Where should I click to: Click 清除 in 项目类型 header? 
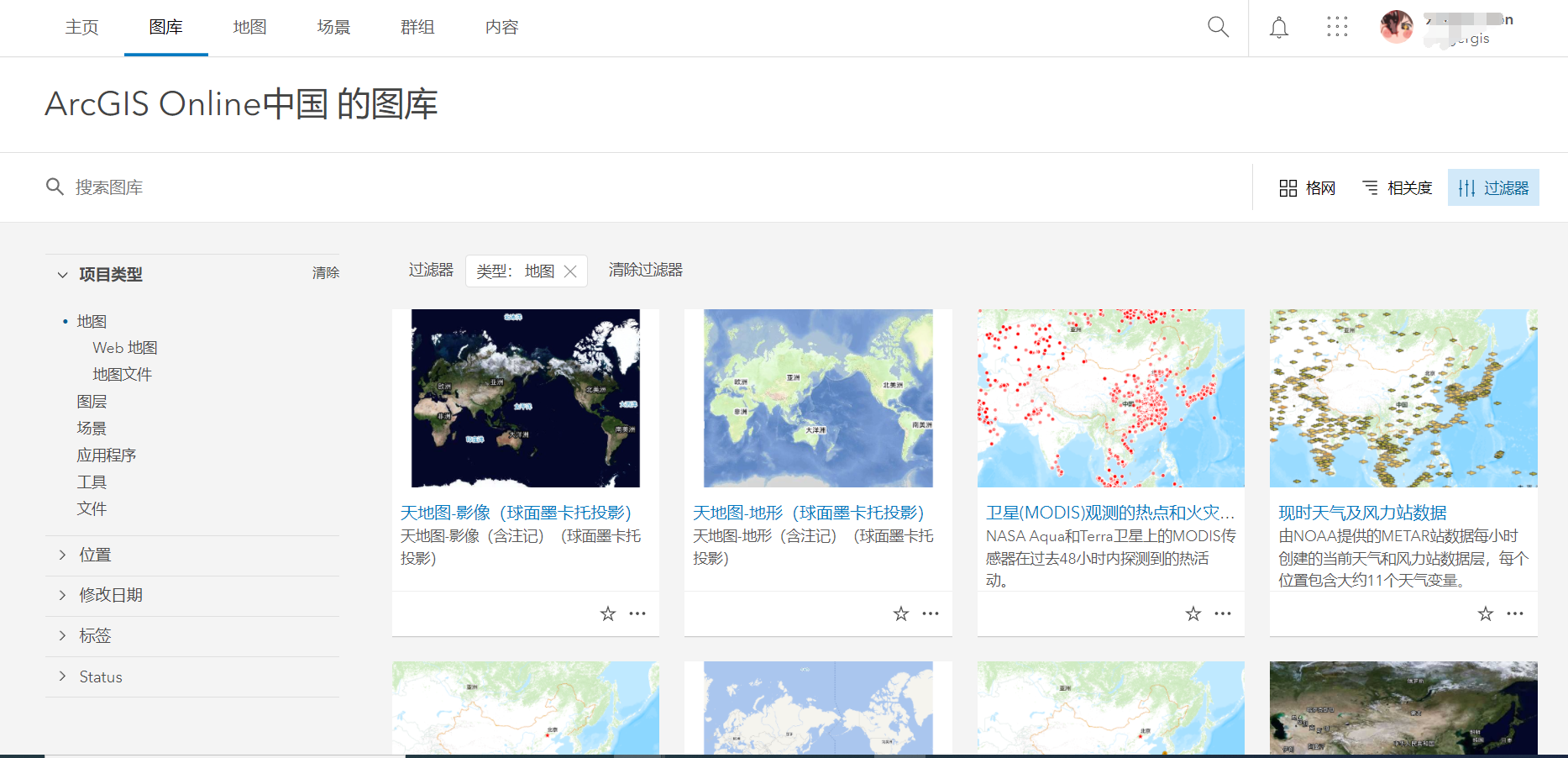[326, 273]
